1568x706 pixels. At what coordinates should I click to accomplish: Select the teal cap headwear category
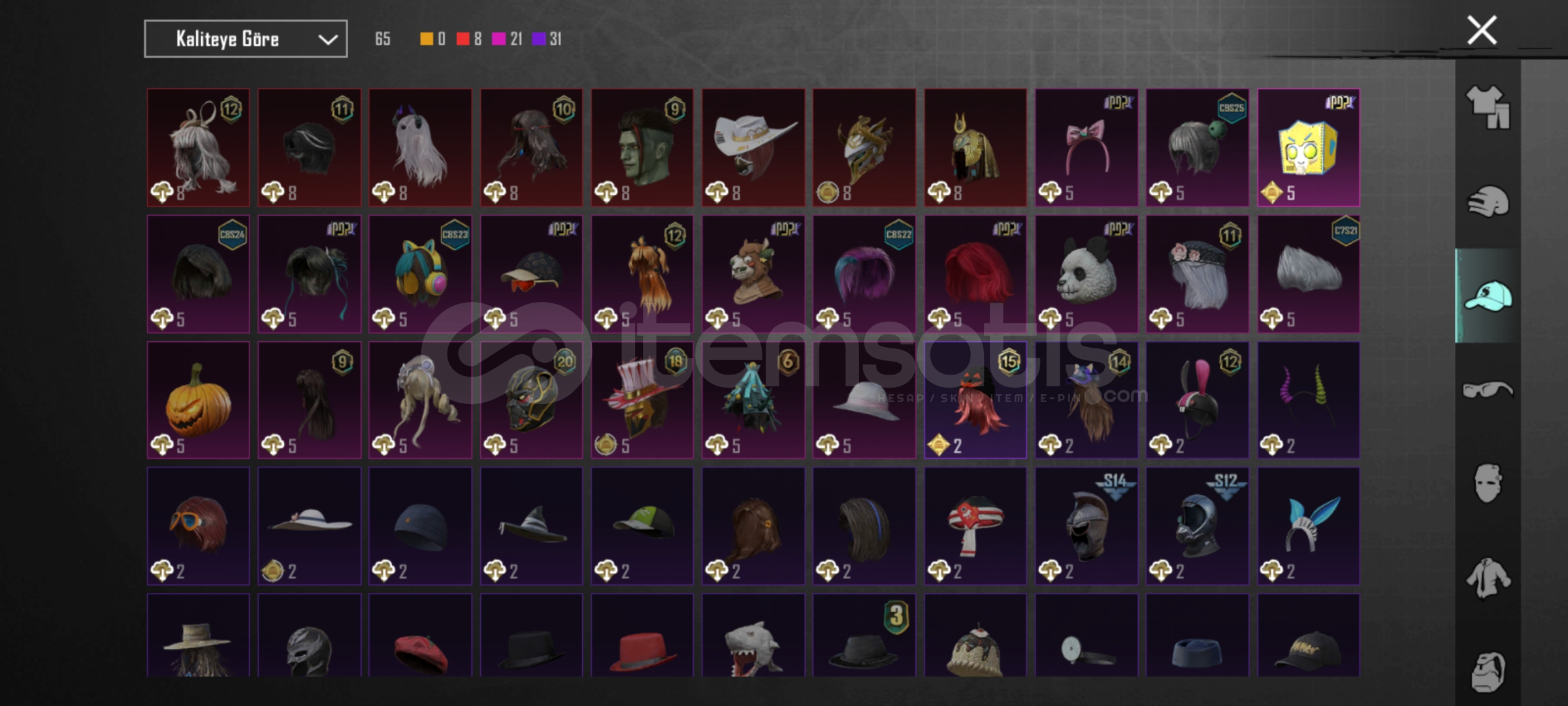pos(1488,296)
